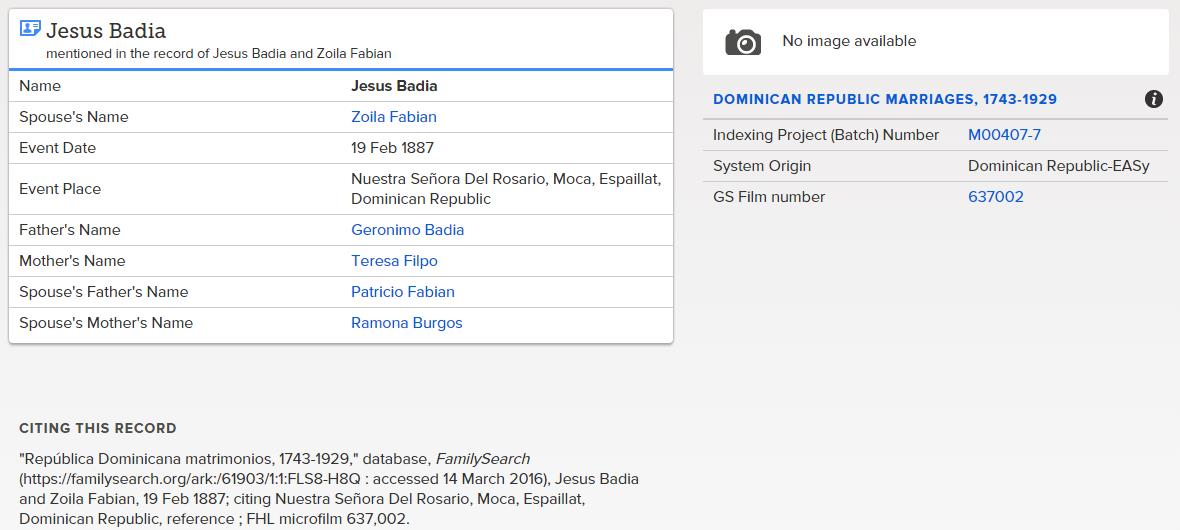Click the record card icon beside Jesus Badia
The height and width of the screenshot is (530, 1180).
[x=30, y=29]
